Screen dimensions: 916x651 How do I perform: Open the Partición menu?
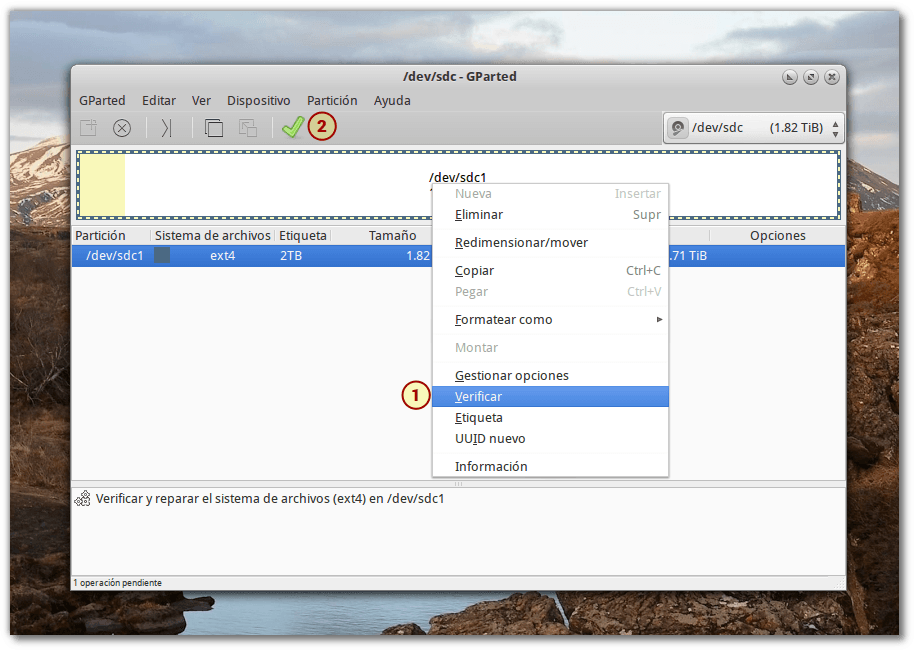click(331, 100)
